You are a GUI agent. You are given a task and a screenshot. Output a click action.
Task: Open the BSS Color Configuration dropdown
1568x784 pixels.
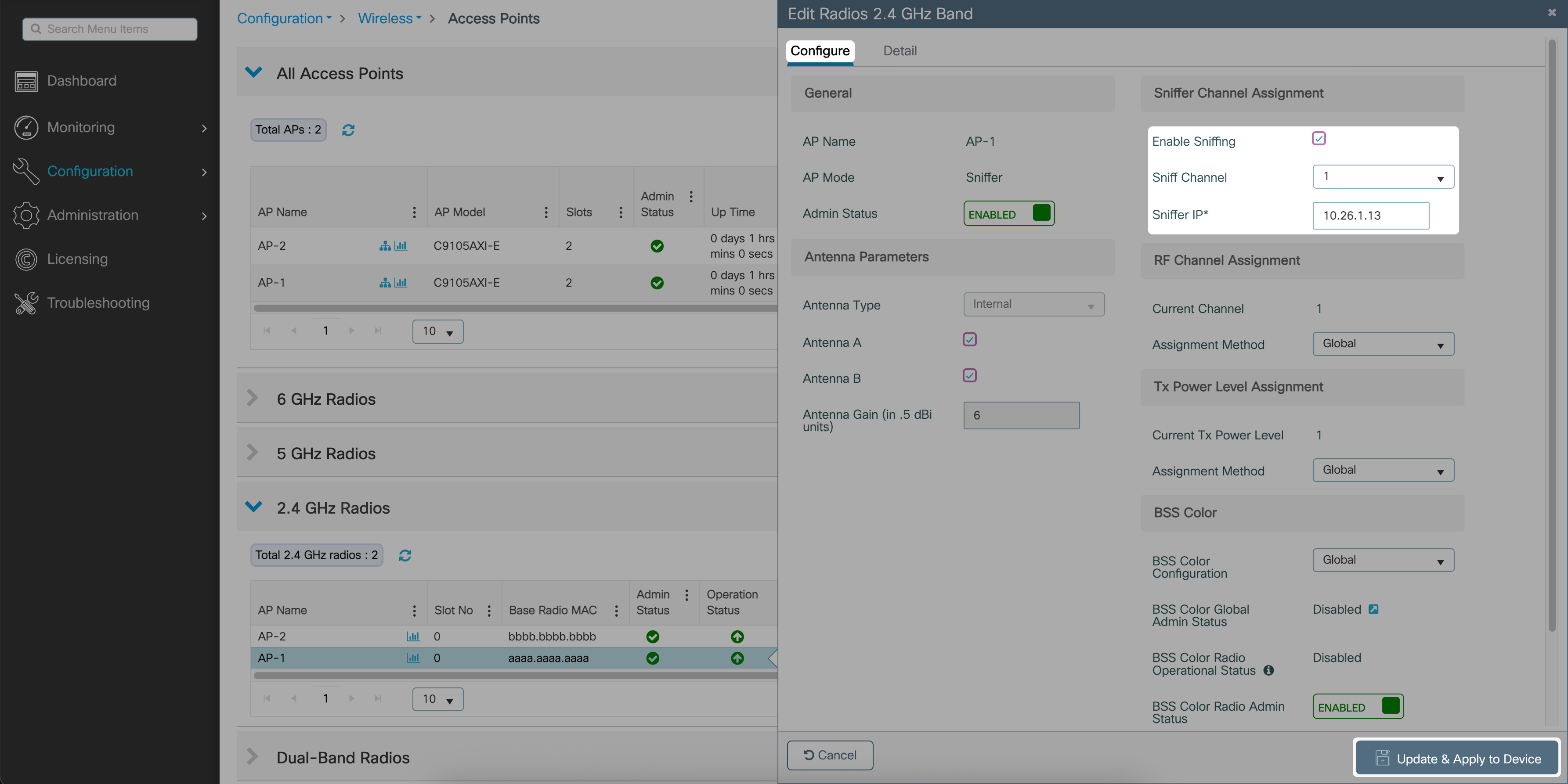1383,560
